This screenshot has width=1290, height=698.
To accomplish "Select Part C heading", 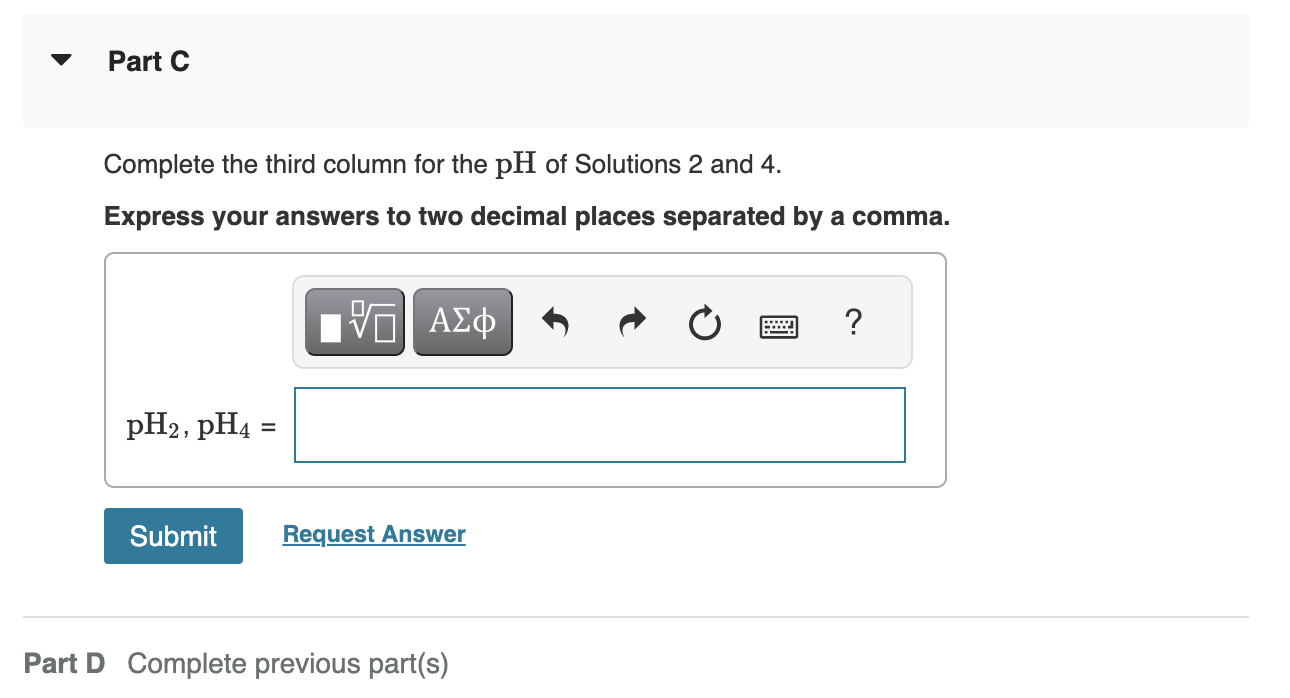I will pos(148,61).
